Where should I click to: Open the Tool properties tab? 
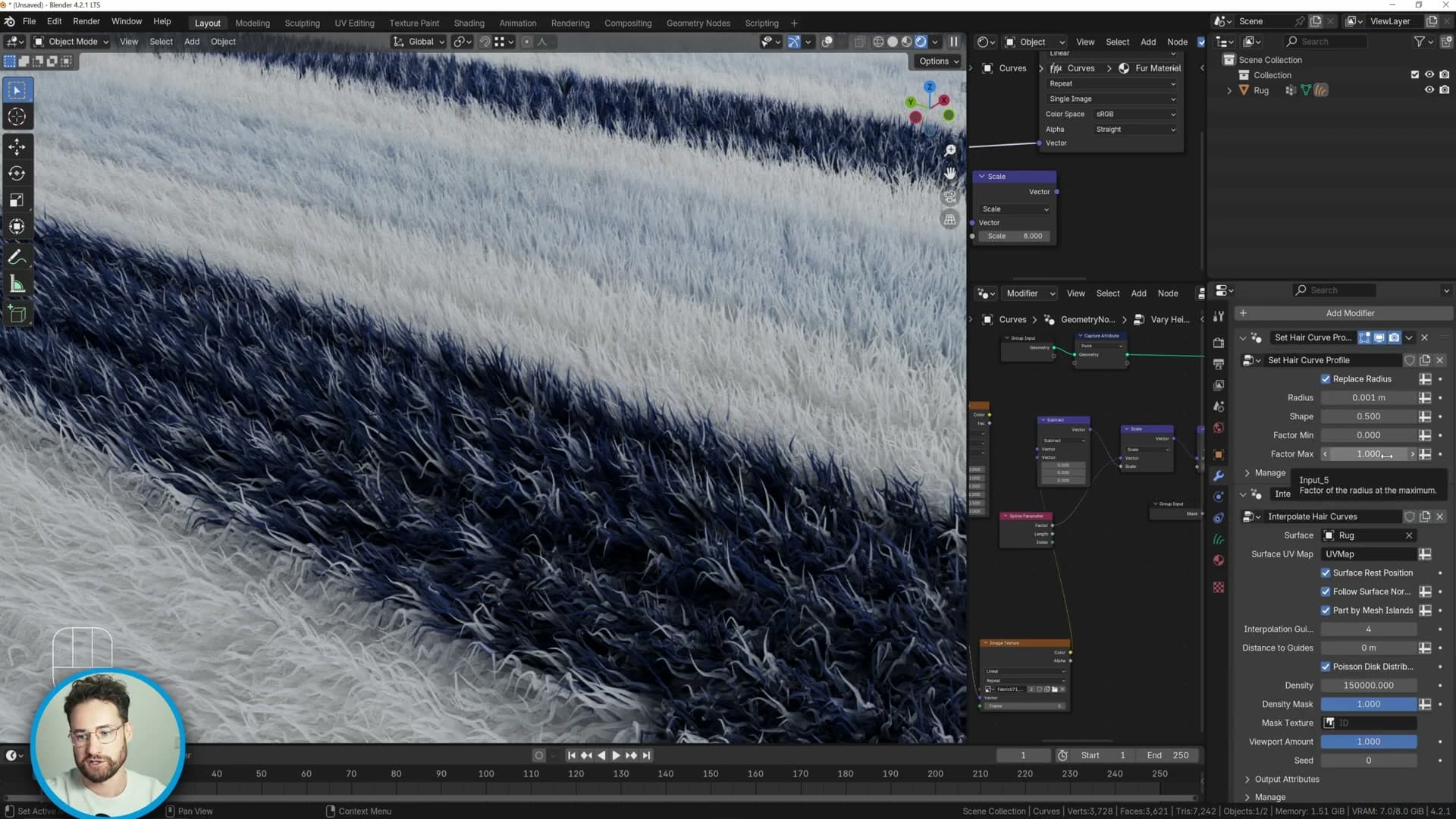1219,316
